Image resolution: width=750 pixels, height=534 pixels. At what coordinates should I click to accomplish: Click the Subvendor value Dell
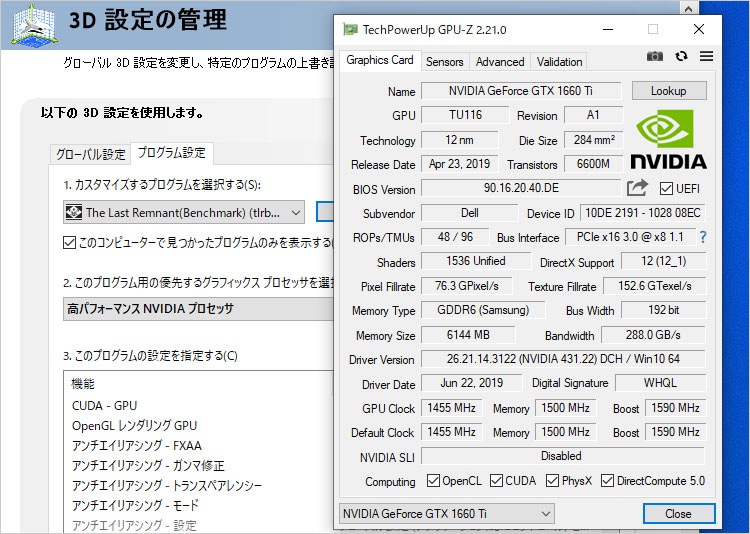(x=469, y=213)
